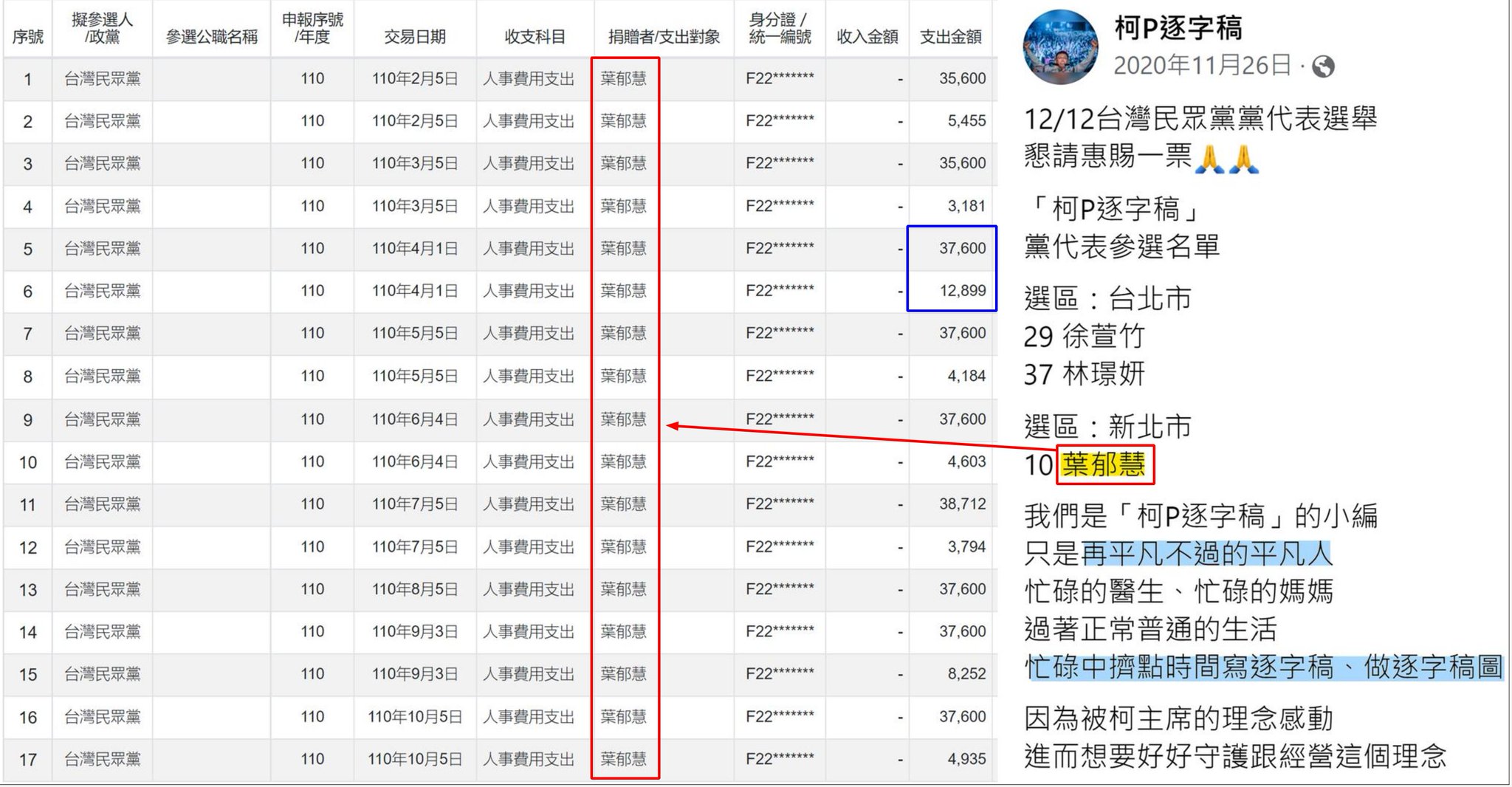Click 110年5月5日 date in row 7

(415, 333)
